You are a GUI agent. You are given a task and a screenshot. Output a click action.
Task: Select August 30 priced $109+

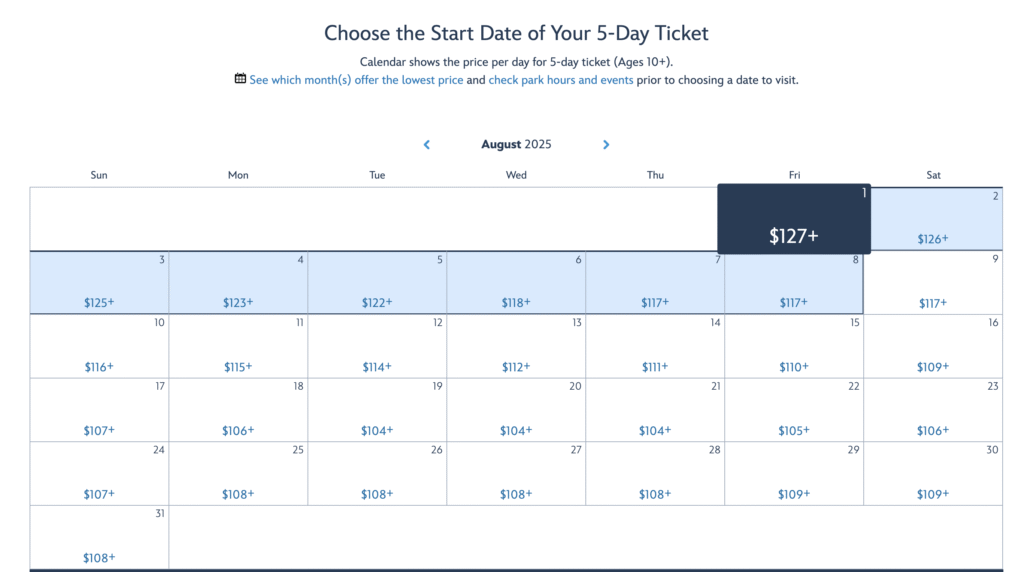tap(933, 473)
